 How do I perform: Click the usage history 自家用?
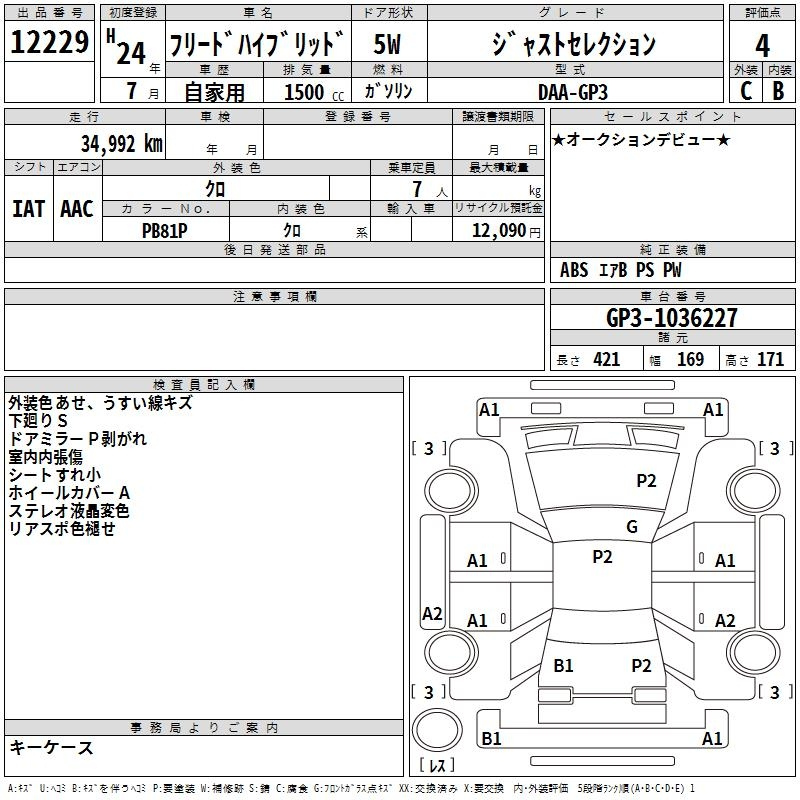click(x=214, y=92)
